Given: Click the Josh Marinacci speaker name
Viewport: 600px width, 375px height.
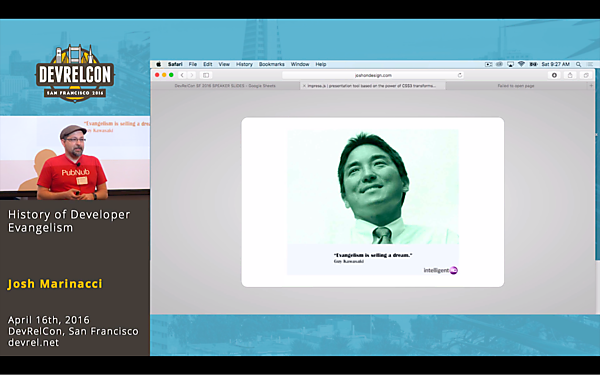Looking at the screenshot, I should [55, 284].
